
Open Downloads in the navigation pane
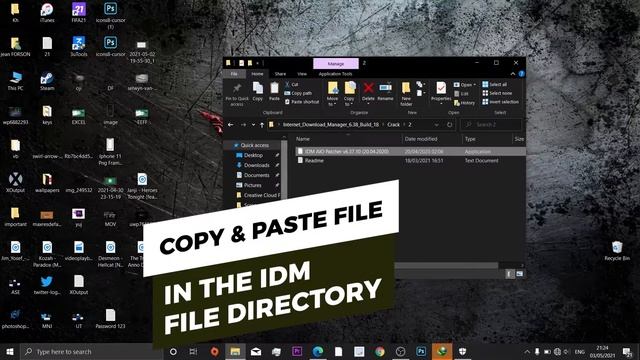click(256, 165)
